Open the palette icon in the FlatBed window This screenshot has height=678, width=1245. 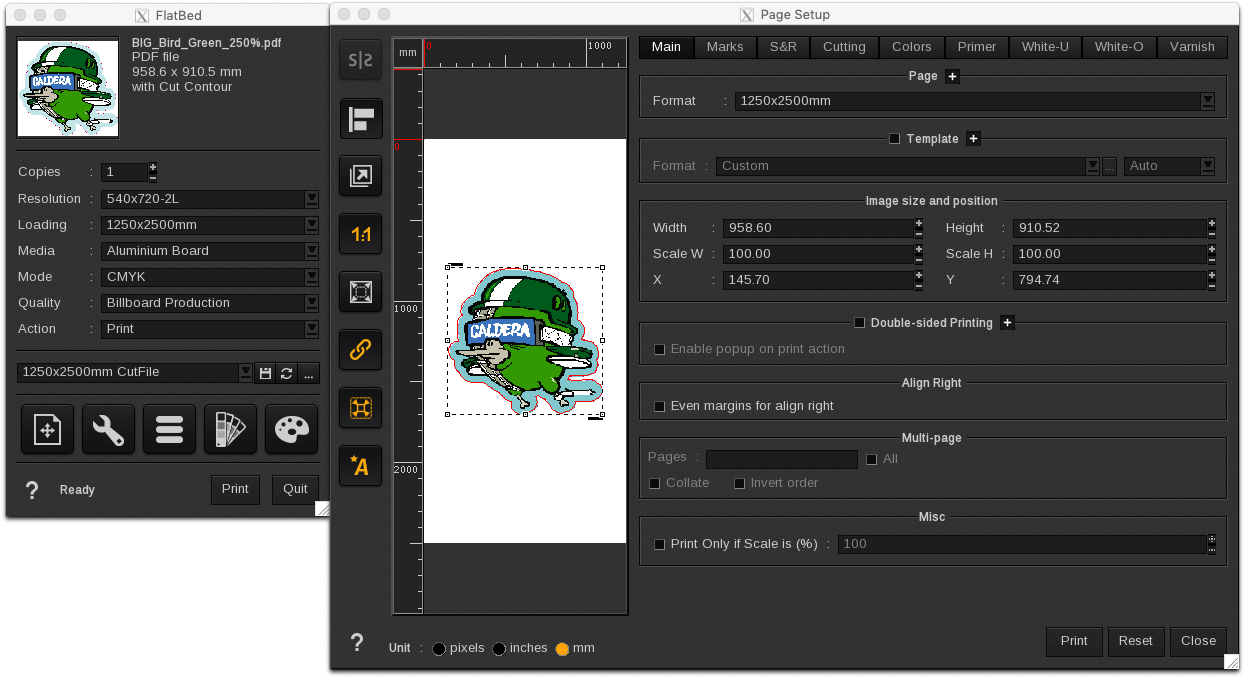click(291, 429)
